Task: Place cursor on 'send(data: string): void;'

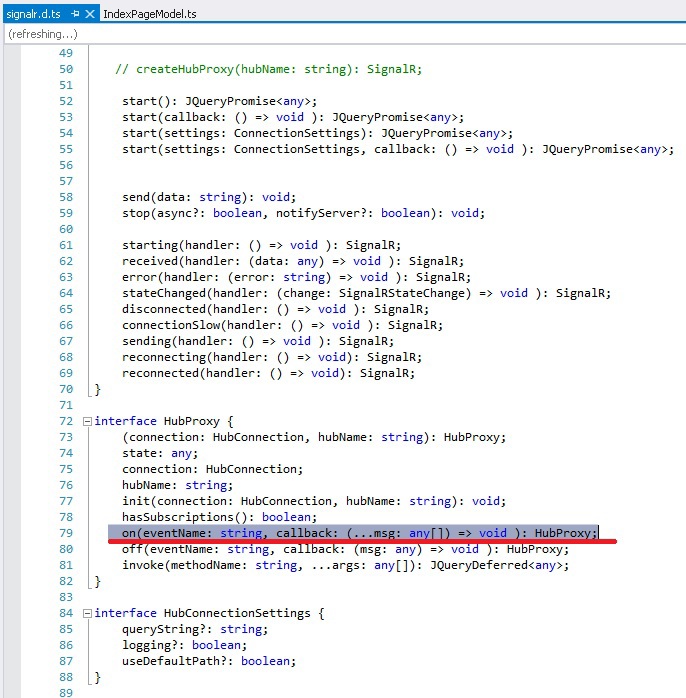Action: point(209,197)
